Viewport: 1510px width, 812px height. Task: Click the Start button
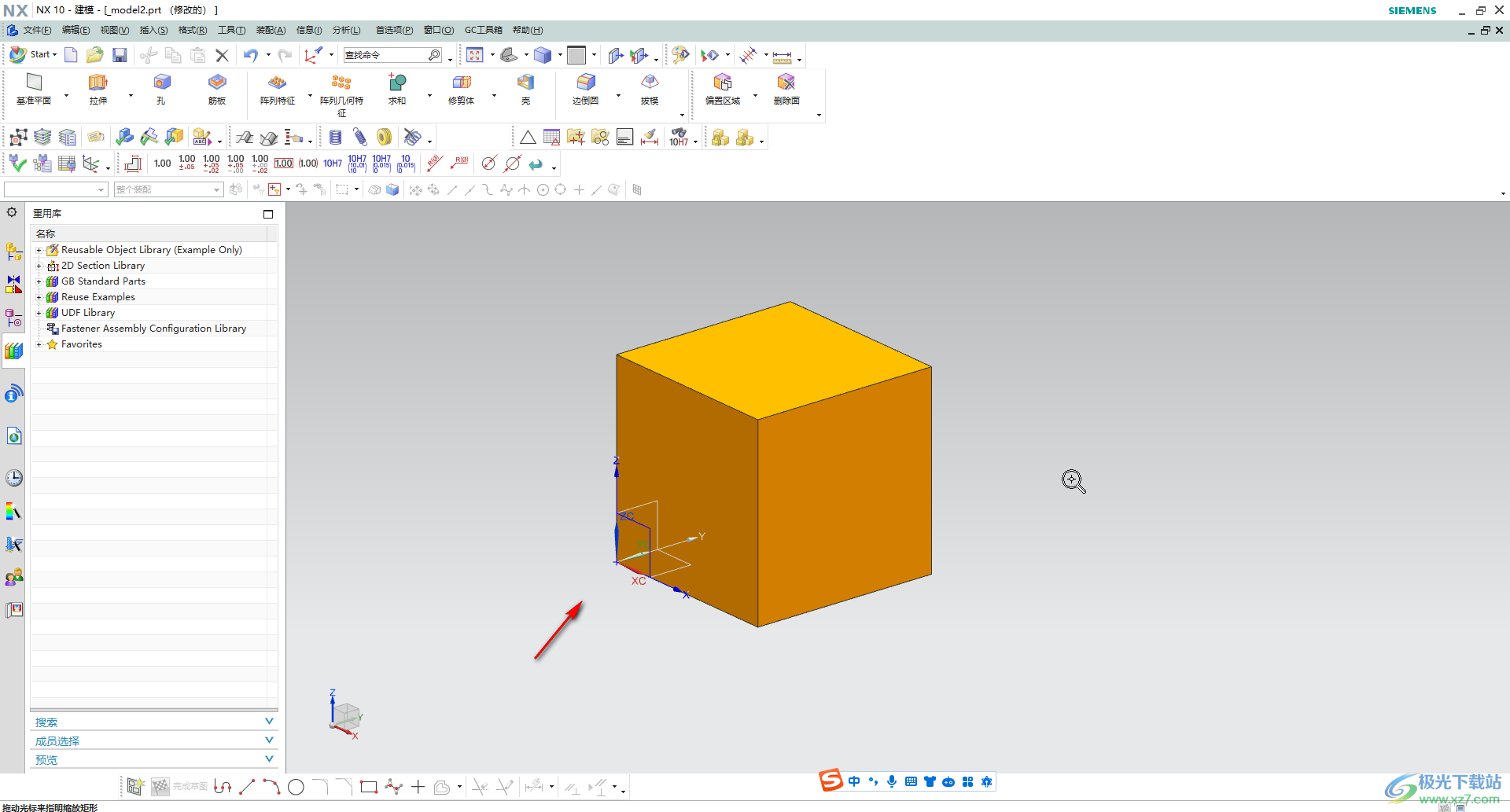pyautogui.click(x=33, y=54)
